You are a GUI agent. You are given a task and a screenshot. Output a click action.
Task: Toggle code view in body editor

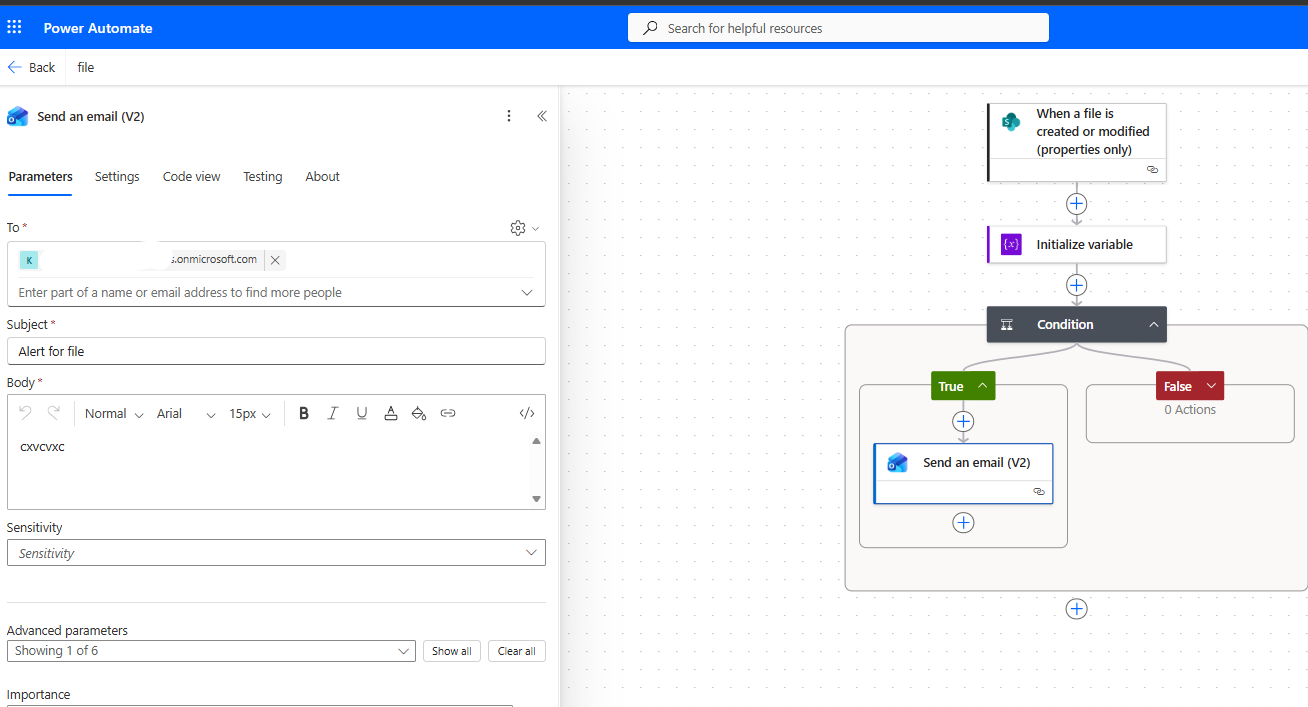tap(527, 413)
